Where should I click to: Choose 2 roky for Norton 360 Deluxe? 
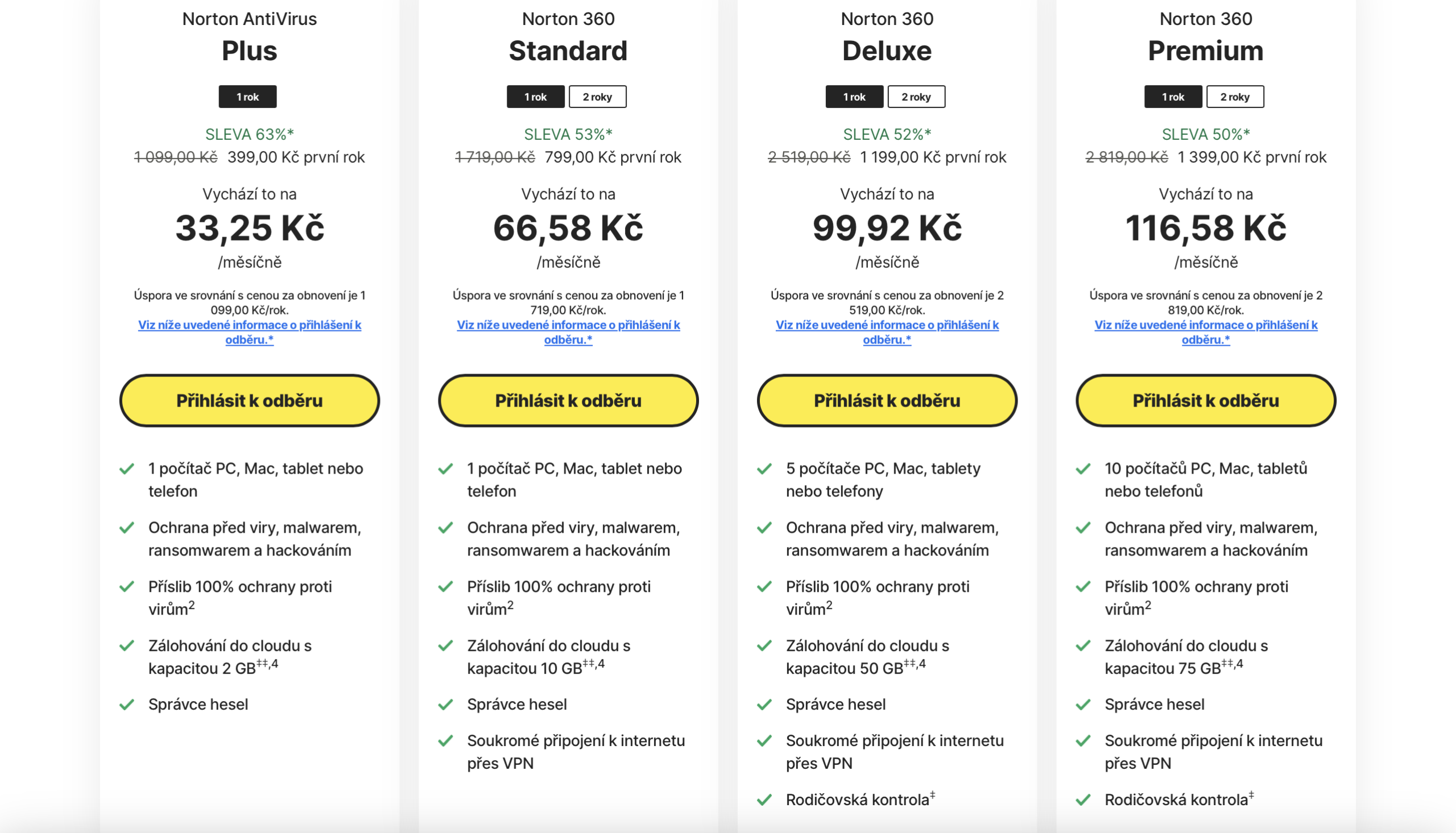916,97
